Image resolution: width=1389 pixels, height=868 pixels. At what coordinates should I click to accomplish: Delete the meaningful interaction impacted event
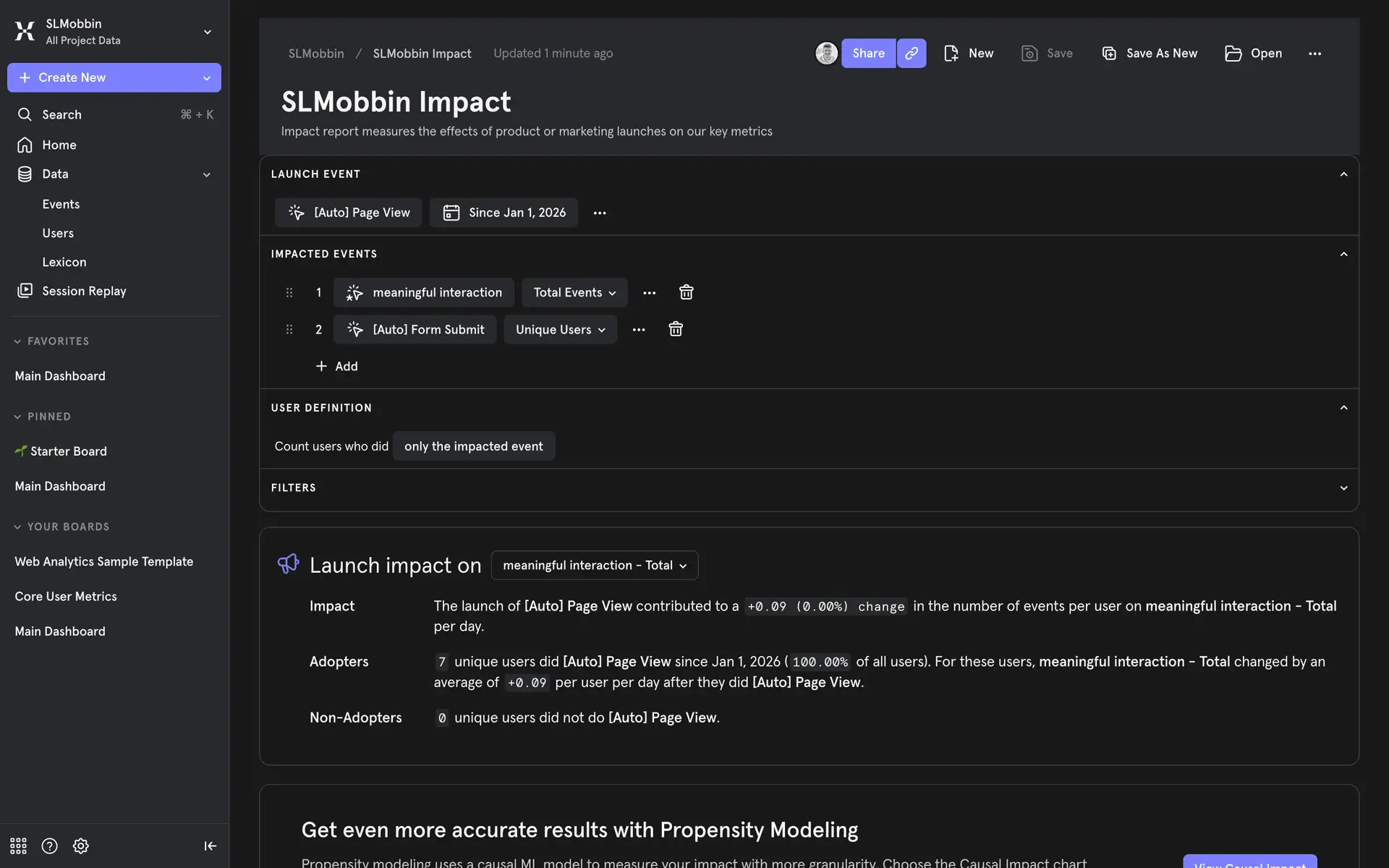click(x=686, y=292)
